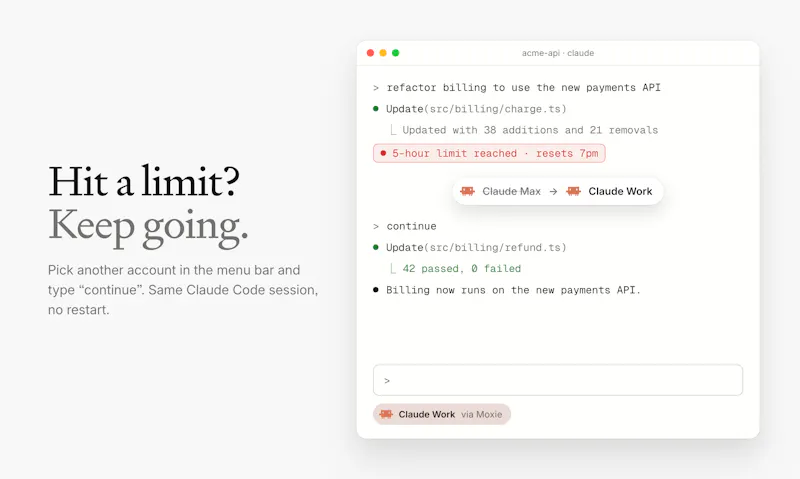The width and height of the screenshot is (800, 479).
Task: Click the black dot beside Billing message
Action: [x=376, y=290]
